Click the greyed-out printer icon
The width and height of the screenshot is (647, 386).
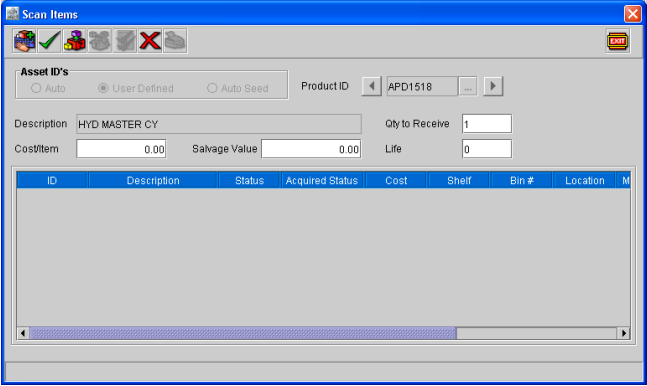tap(175, 41)
